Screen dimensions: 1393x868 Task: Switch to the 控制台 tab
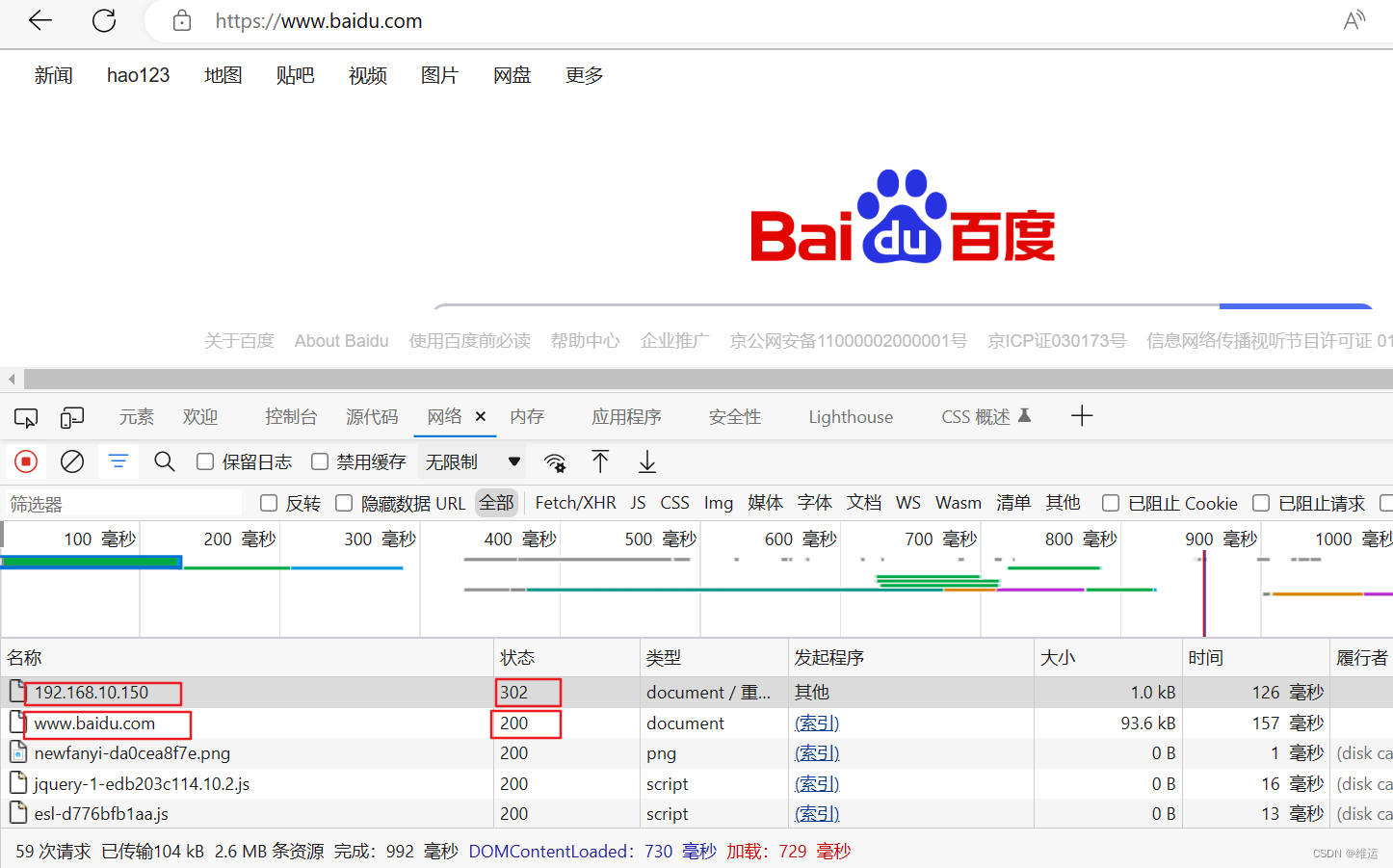click(x=291, y=416)
